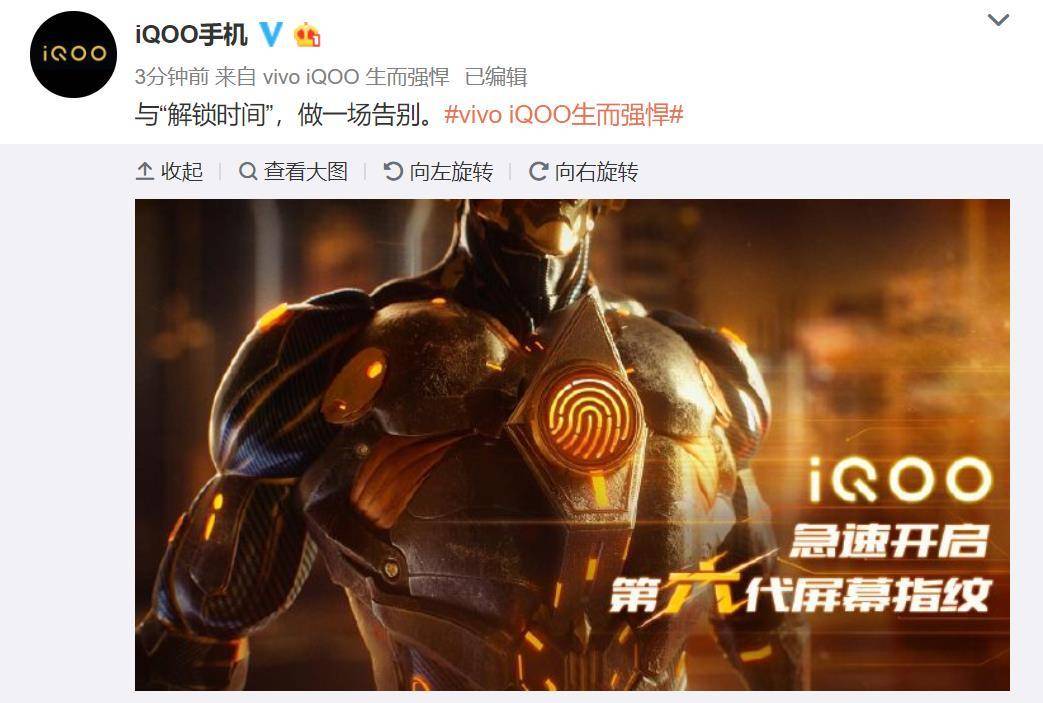Collapse the image using 收起 text
The width and height of the screenshot is (1043, 703).
[x=182, y=172]
